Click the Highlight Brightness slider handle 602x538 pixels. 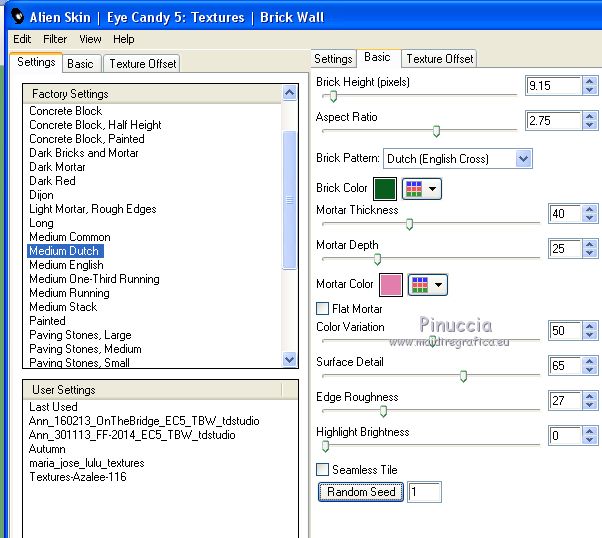click(326, 446)
